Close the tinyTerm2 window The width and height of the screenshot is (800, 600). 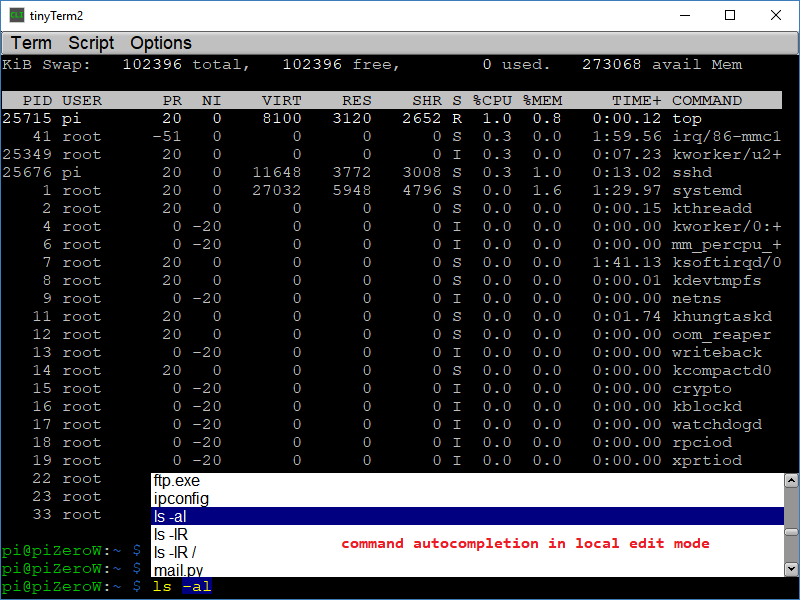tap(776, 15)
